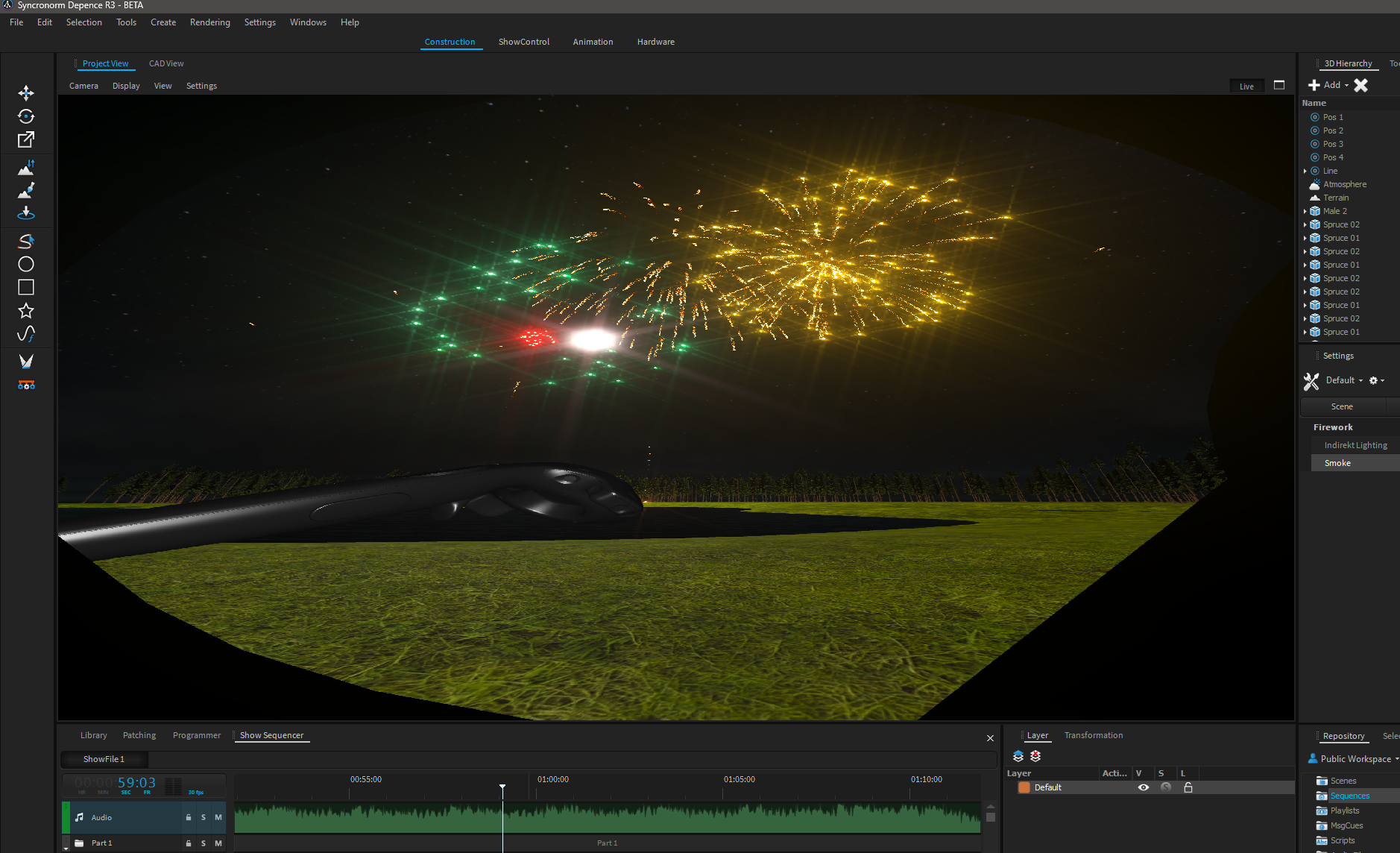
Task: Choose the circle shape tool
Action: 26,264
